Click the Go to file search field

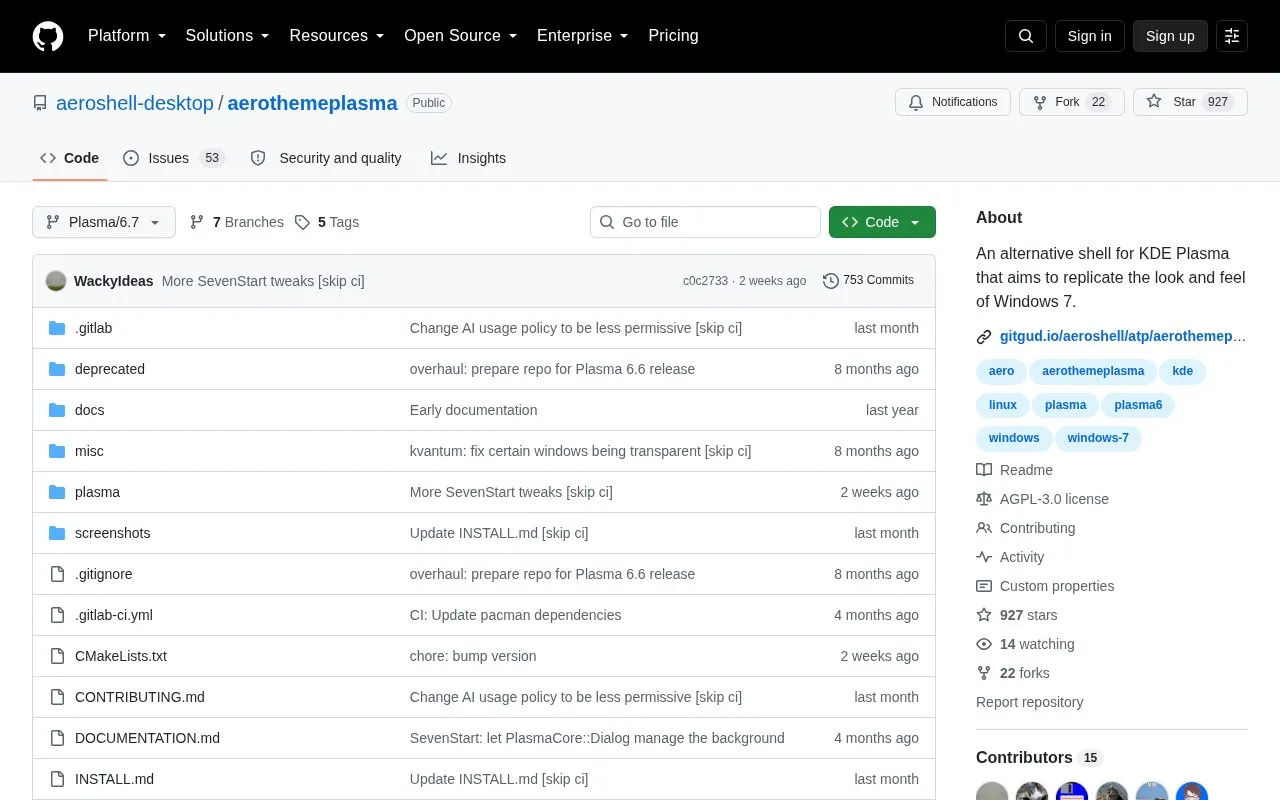coord(705,222)
